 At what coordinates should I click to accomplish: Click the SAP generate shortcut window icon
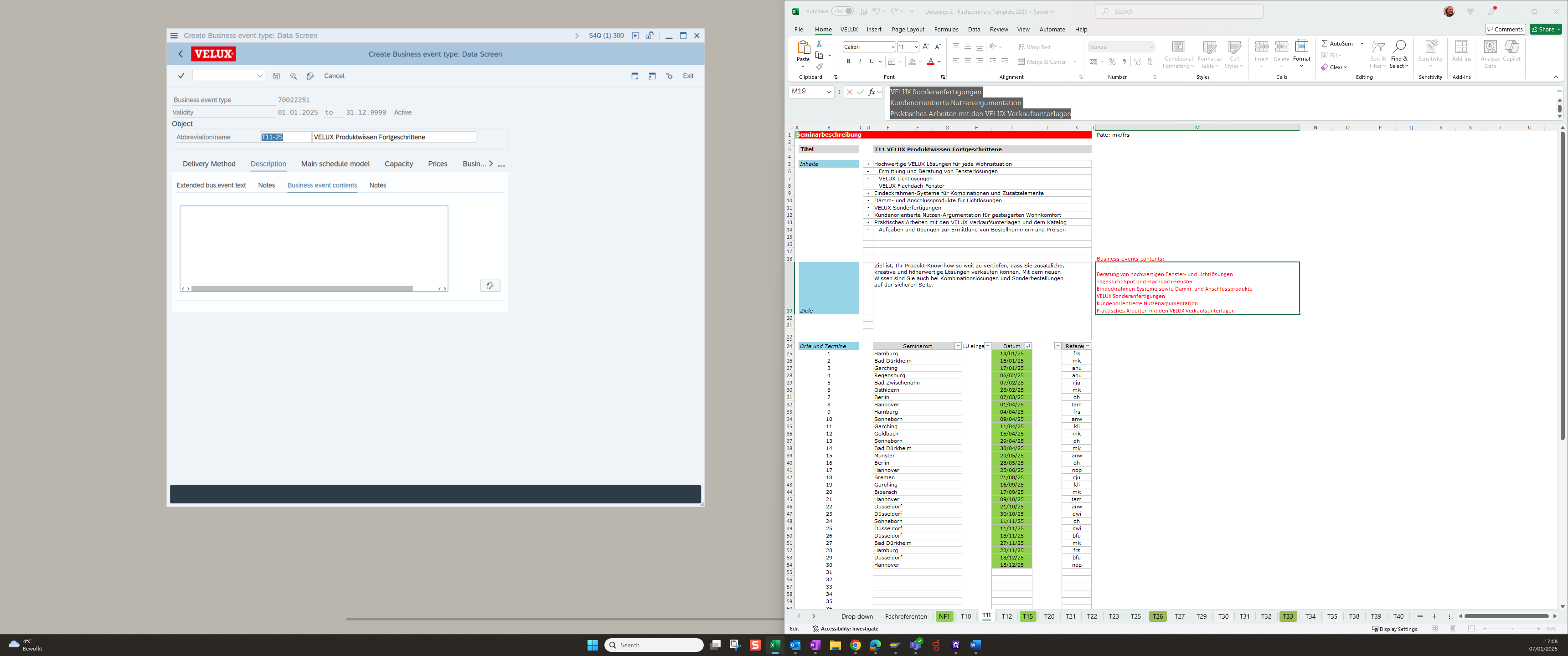point(652,76)
